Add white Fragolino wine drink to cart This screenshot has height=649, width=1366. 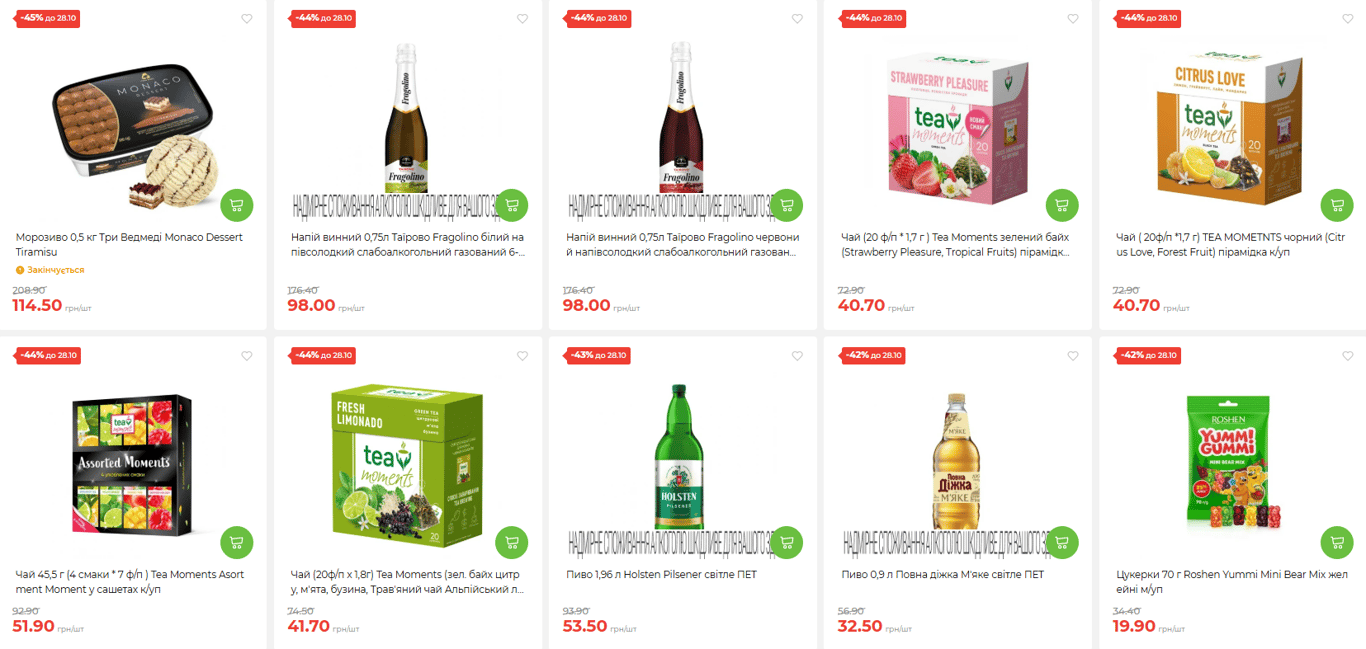click(x=512, y=205)
